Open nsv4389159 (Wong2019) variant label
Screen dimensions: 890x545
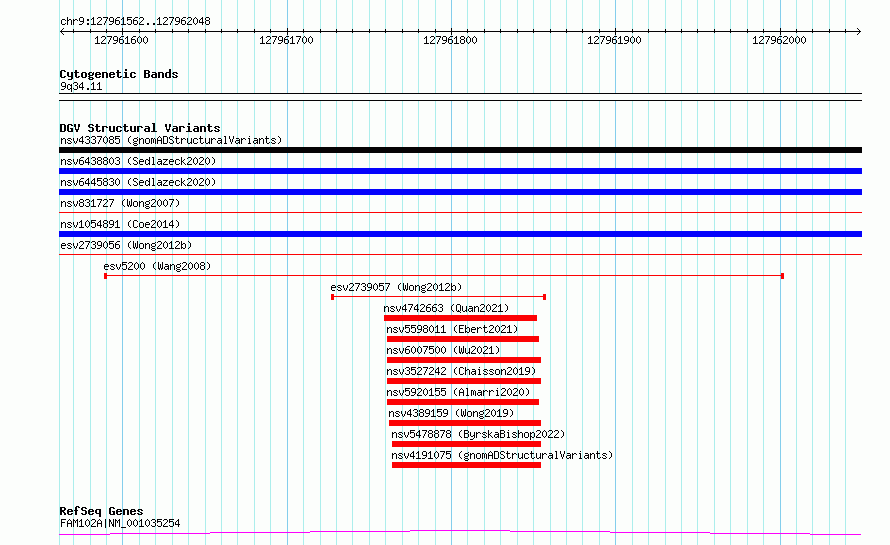[x=451, y=413]
